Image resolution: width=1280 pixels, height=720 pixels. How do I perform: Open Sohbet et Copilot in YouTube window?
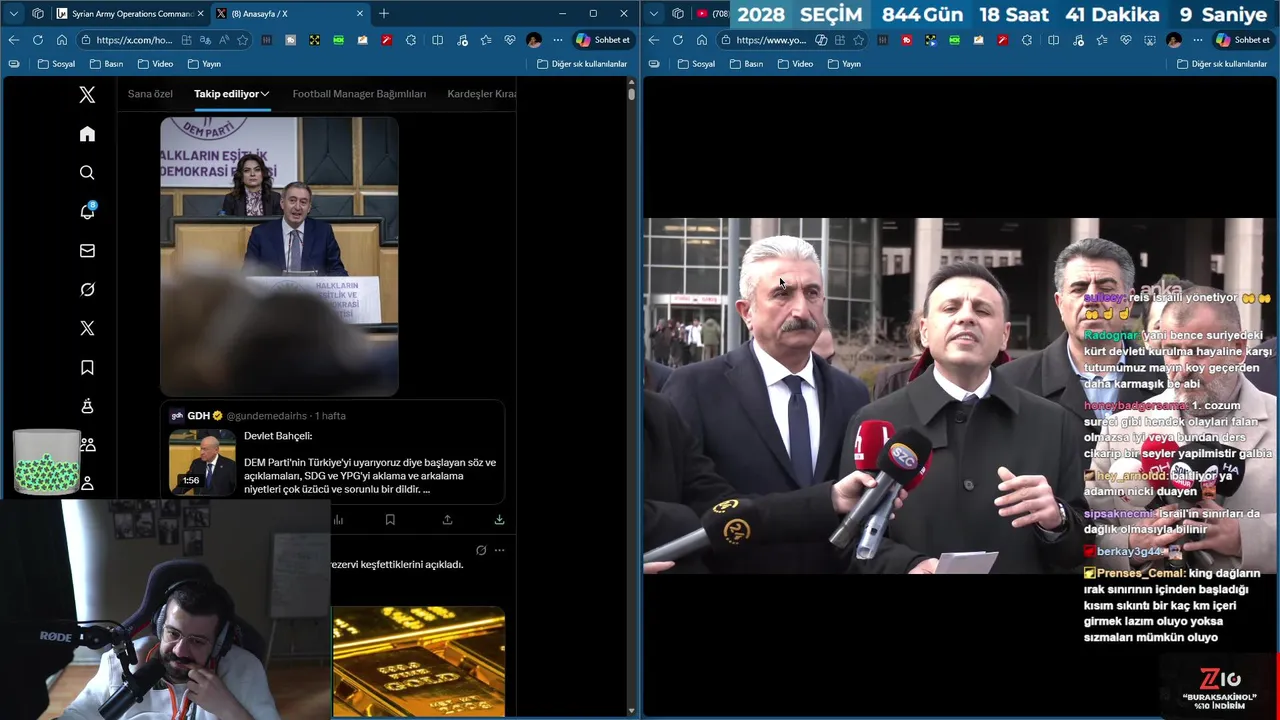coord(1242,40)
